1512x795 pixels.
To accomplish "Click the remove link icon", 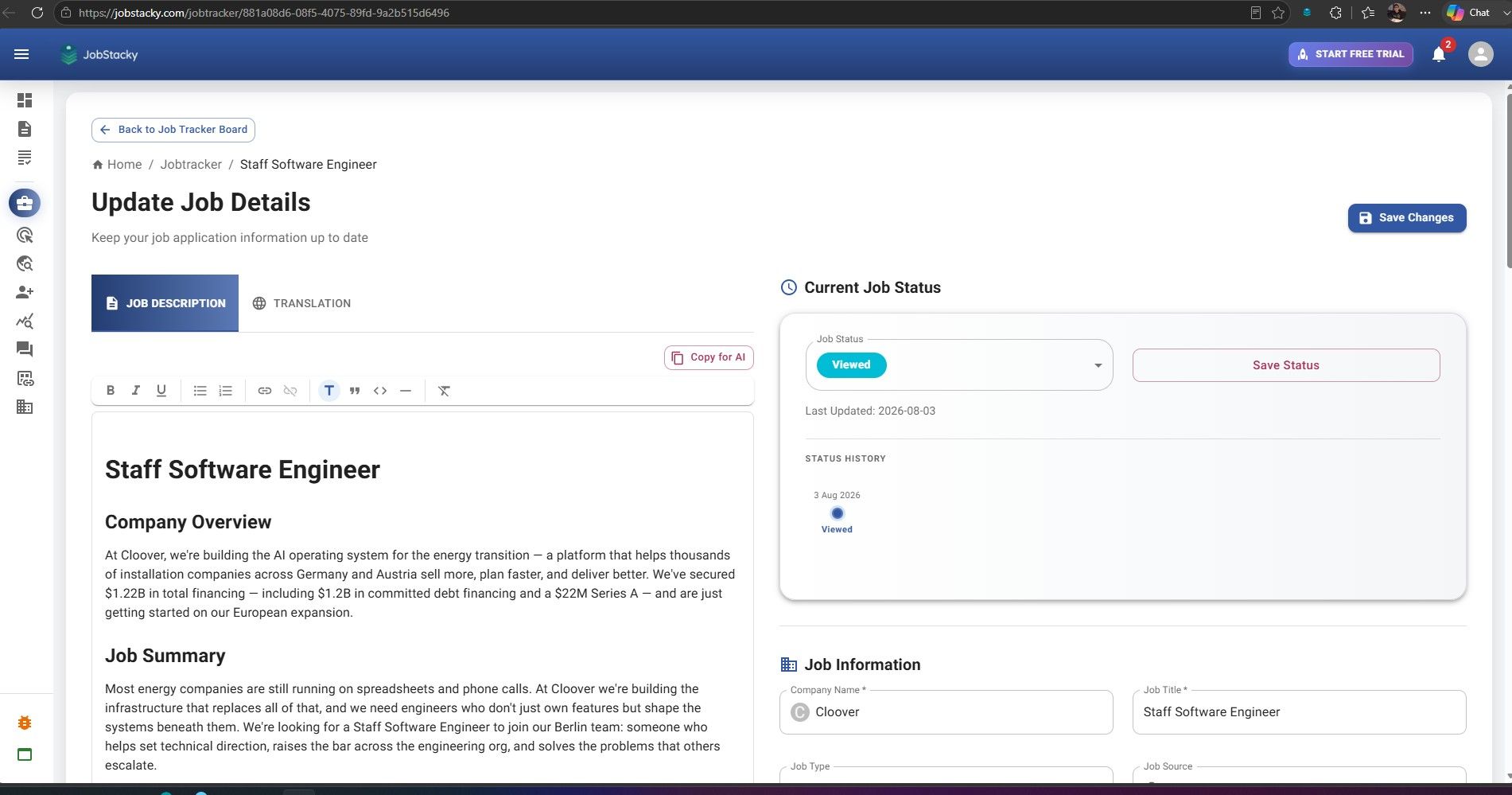I will pyautogui.click(x=290, y=391).
